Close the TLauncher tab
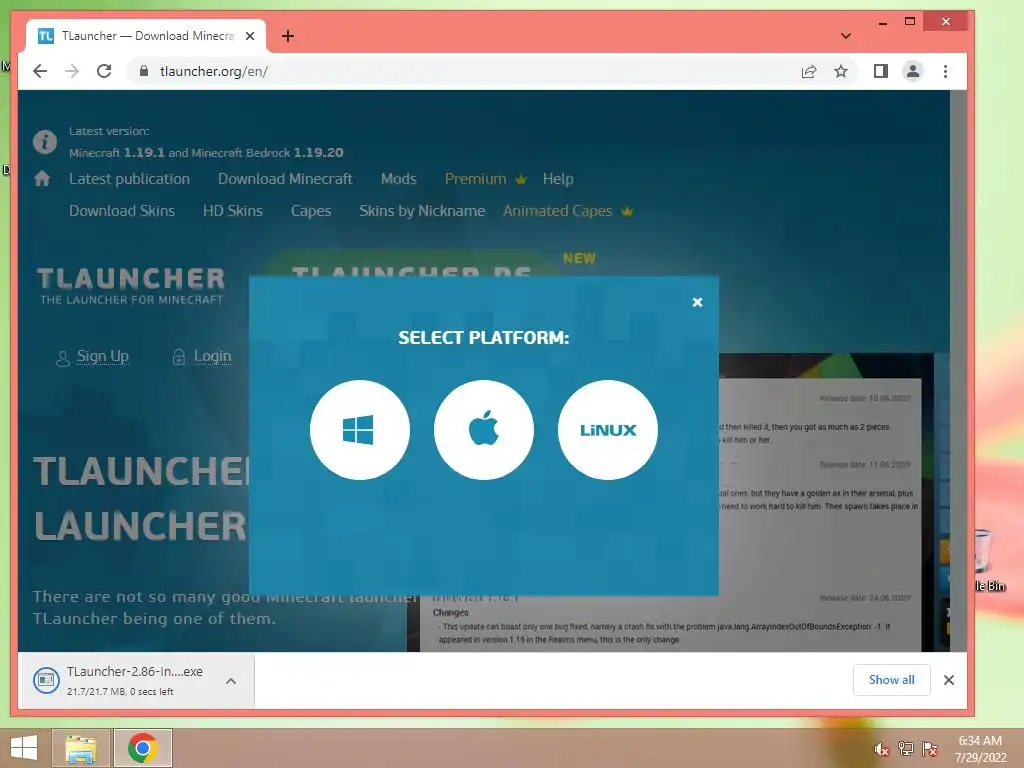 249,36
